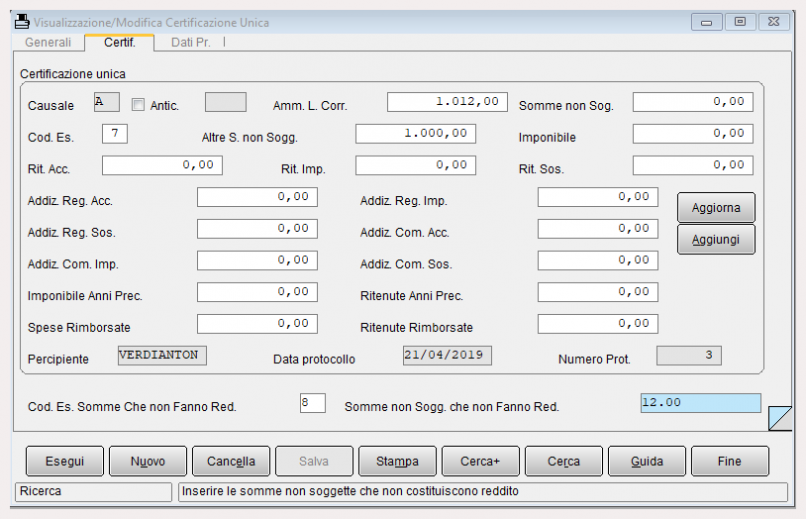Minimize the Certificazione Unica window
The image size is (806, 519).
pyautogui.click(x=707, y=22)
